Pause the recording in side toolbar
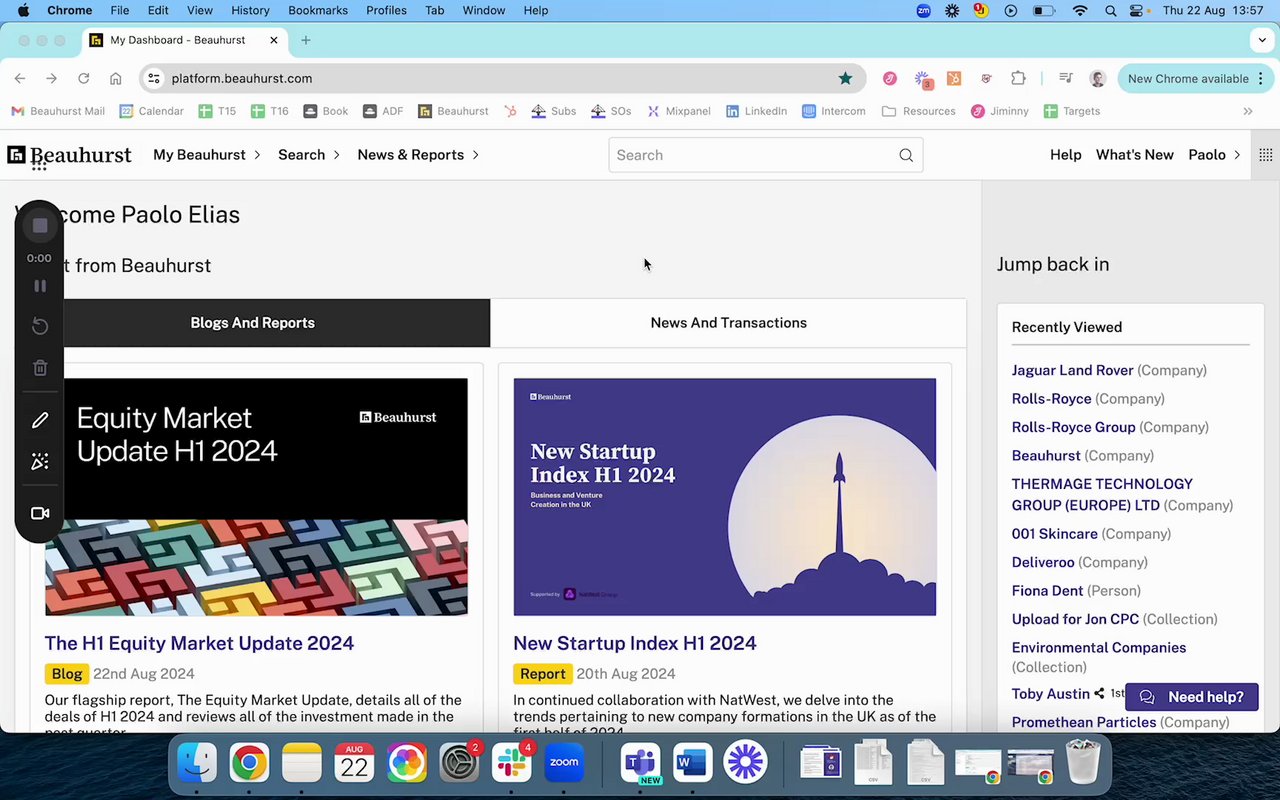The height and width of the screenshot is (800, 1280). click(x=40, y=286)
